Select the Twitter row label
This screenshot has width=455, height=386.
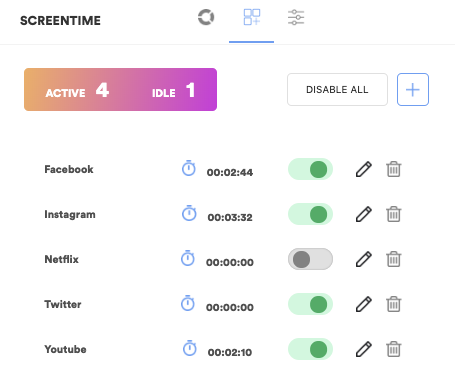[x=63, y=304]
